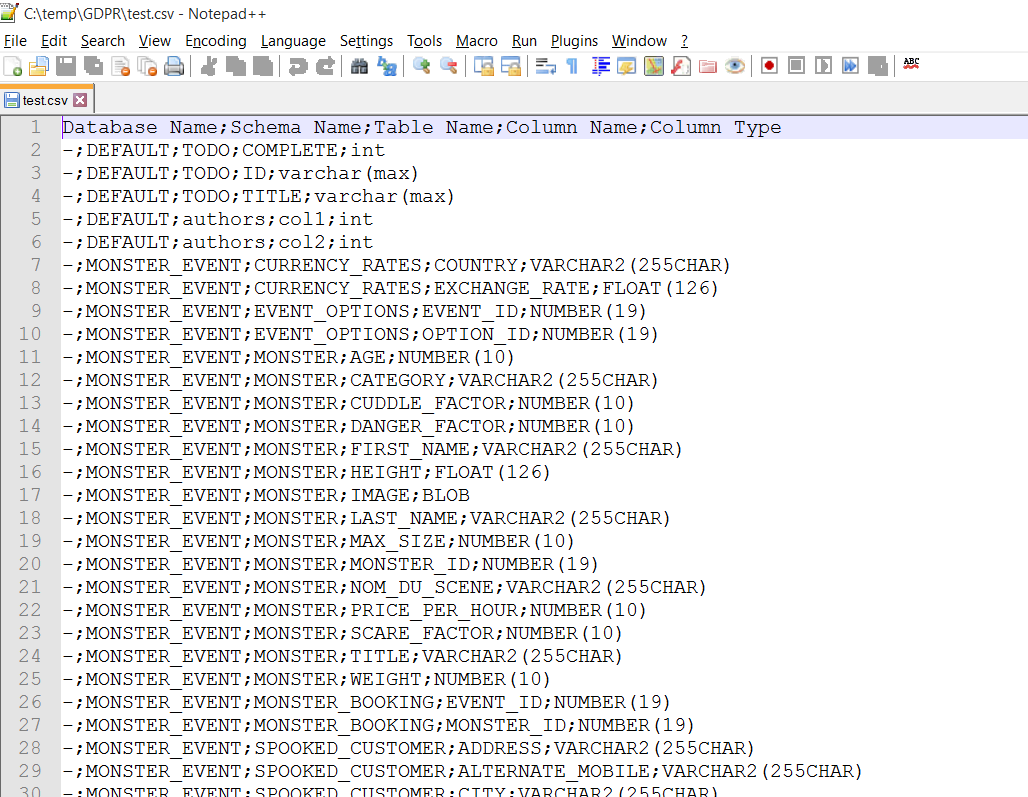The width and height of the screenshot is (1028, 797).
Task: Select the test.csv document tab
Action: coord(44,100)
